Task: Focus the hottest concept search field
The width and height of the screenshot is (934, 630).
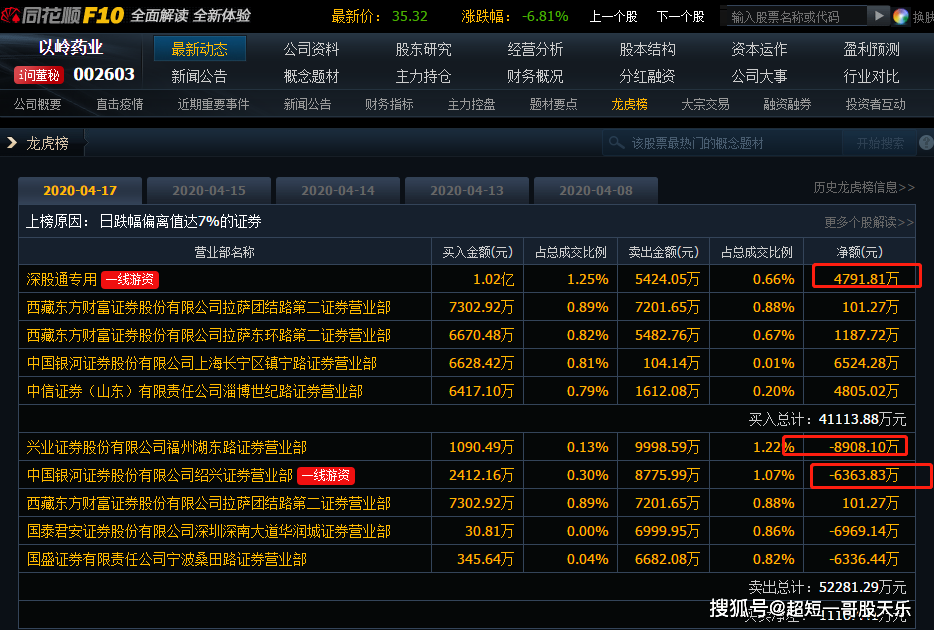Action: tap(723, 143)
